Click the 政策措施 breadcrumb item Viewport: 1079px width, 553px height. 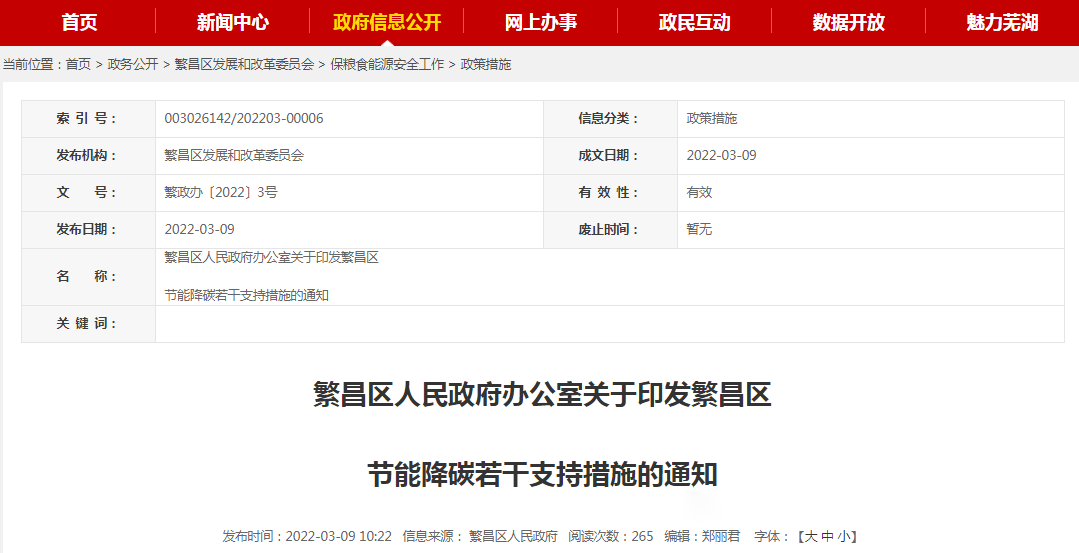click(x=485, y=64)
